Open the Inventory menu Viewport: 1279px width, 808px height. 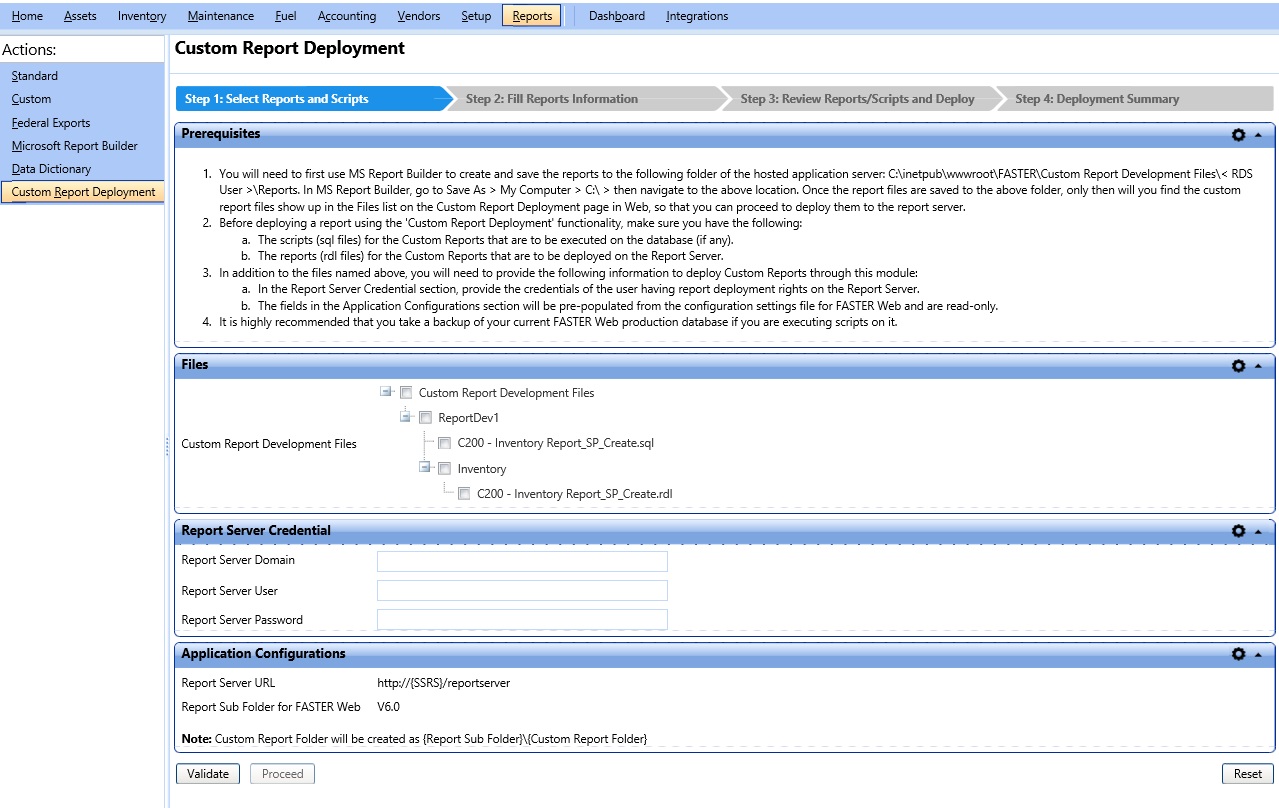point(142,16)
